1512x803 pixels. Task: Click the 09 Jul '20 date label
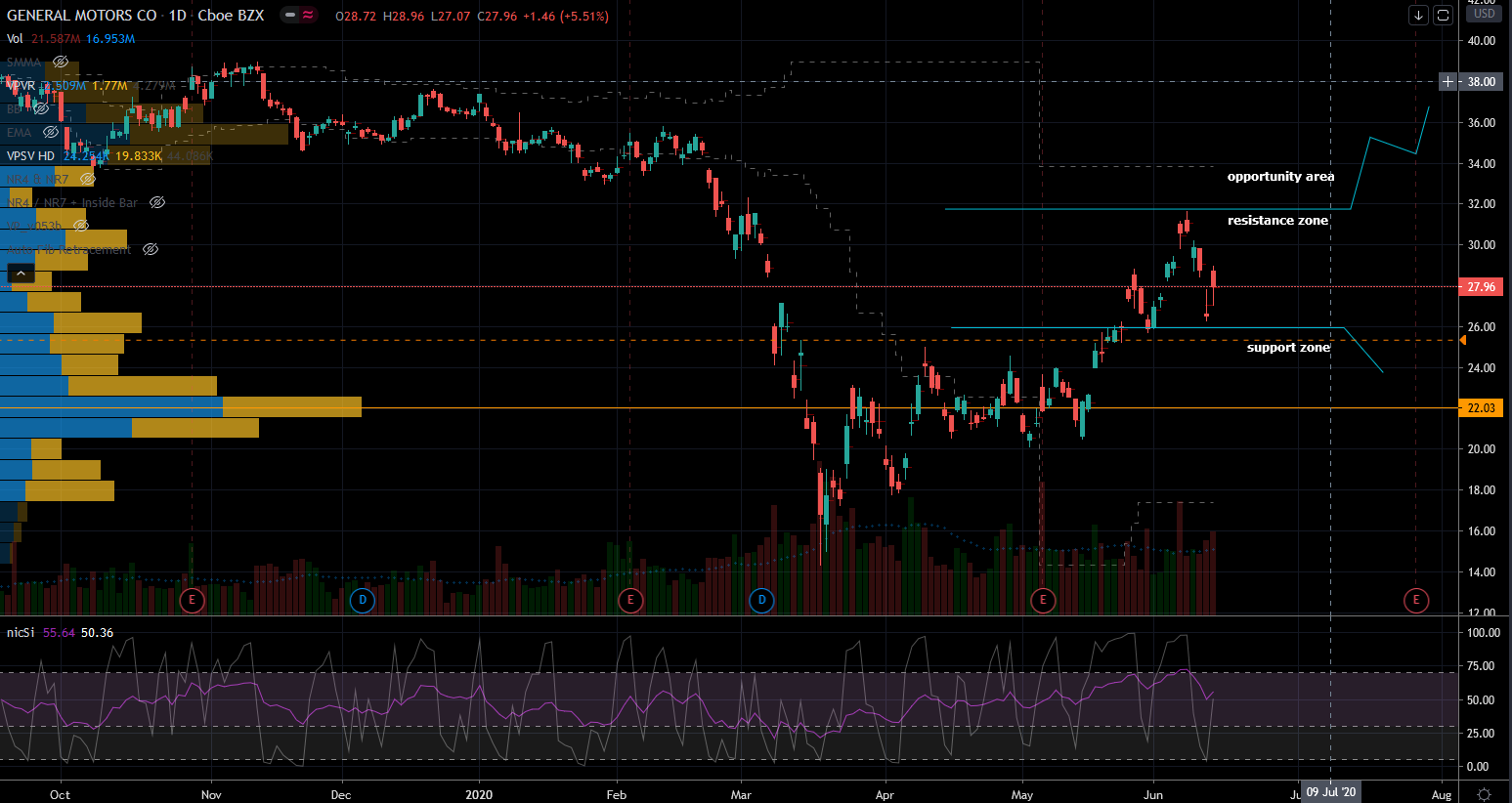1331,792
